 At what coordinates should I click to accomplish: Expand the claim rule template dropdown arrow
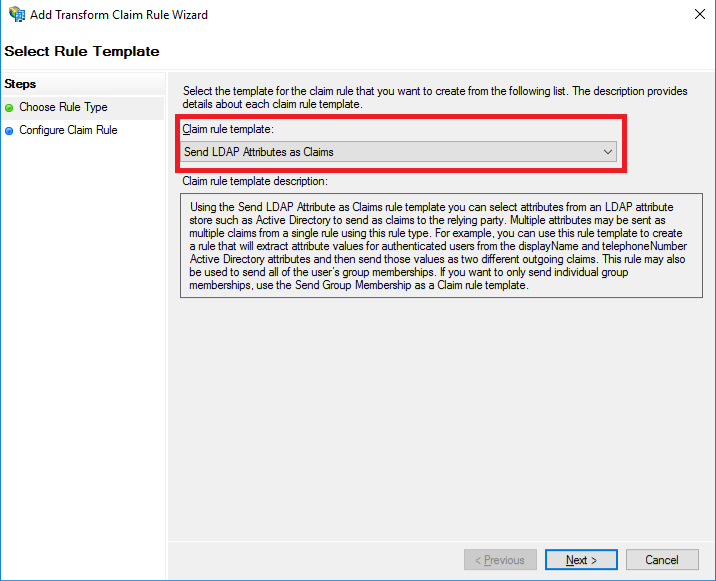[607, 152]
